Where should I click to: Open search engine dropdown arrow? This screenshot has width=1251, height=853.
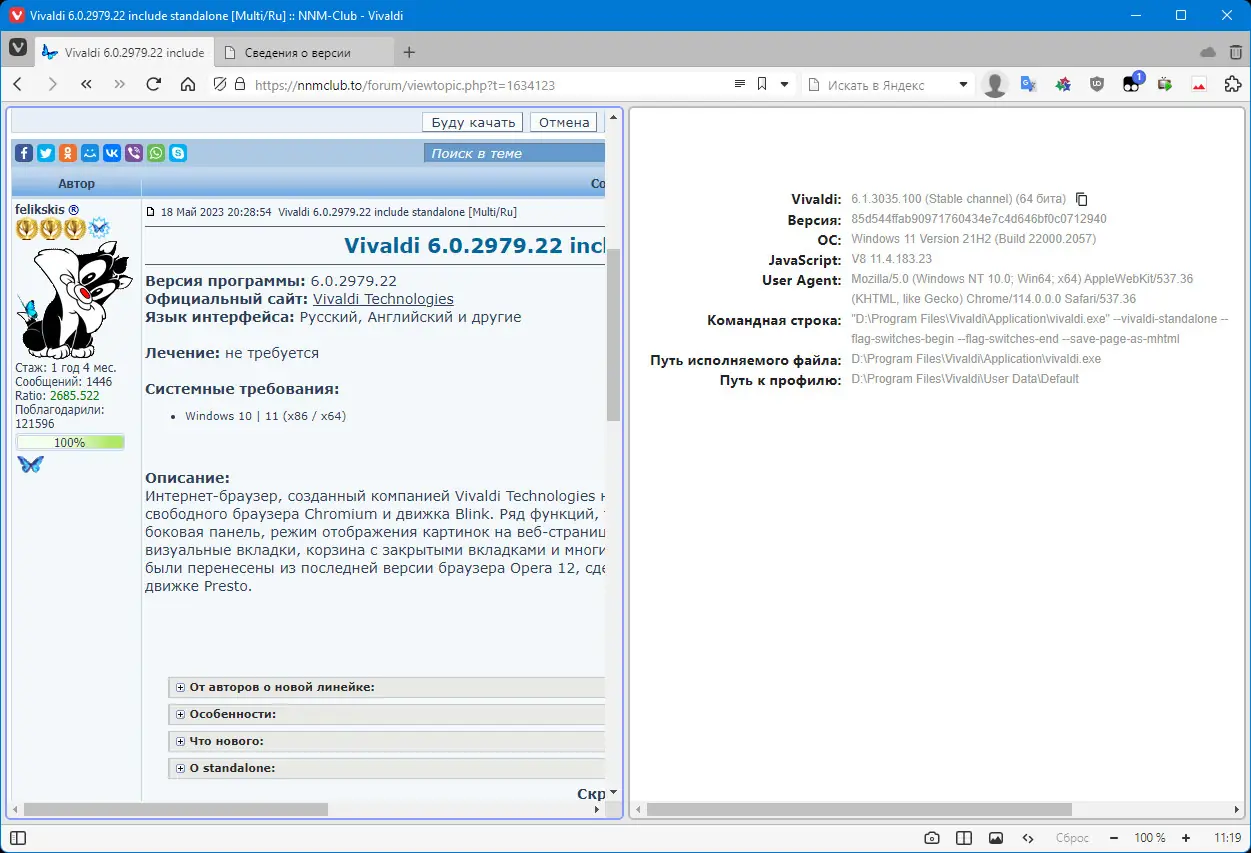(x=964, y=85)
